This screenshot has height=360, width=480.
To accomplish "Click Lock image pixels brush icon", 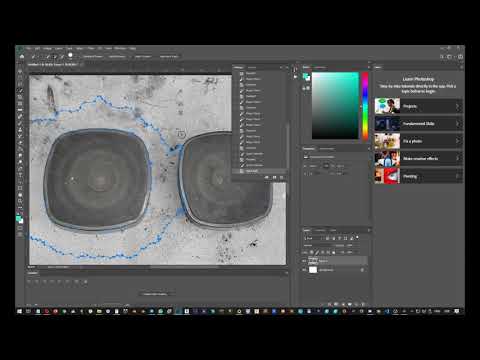I will pos(317,252).
